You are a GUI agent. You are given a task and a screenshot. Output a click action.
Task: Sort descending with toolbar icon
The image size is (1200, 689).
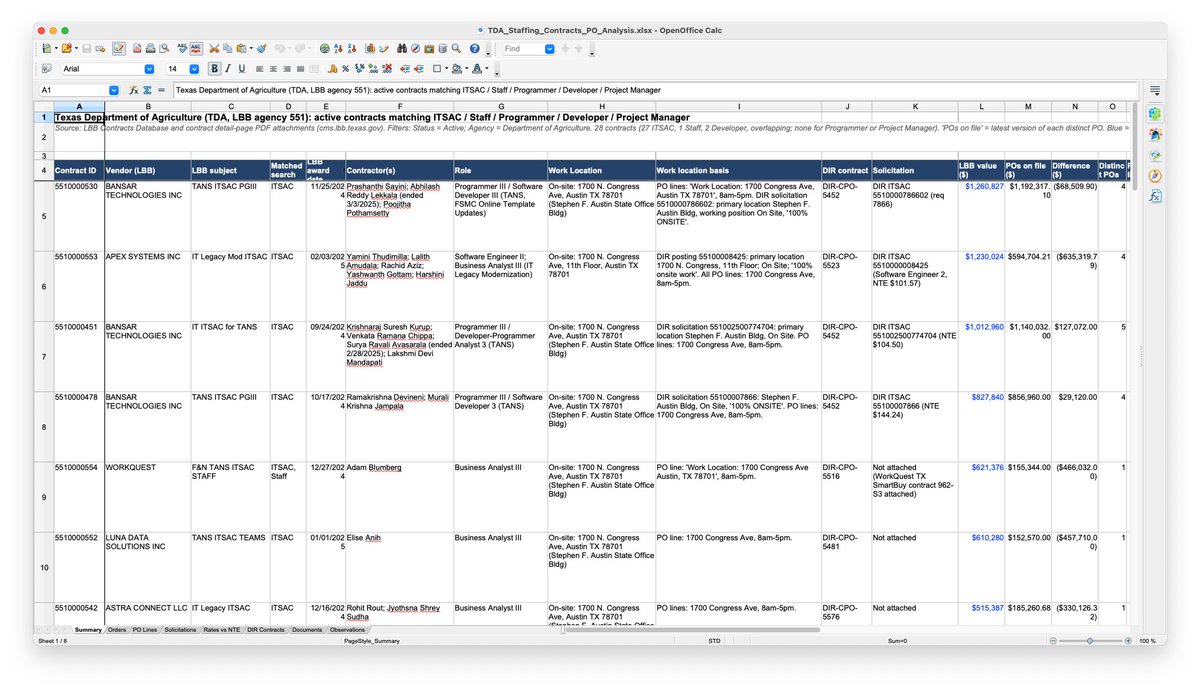[352, 48]
